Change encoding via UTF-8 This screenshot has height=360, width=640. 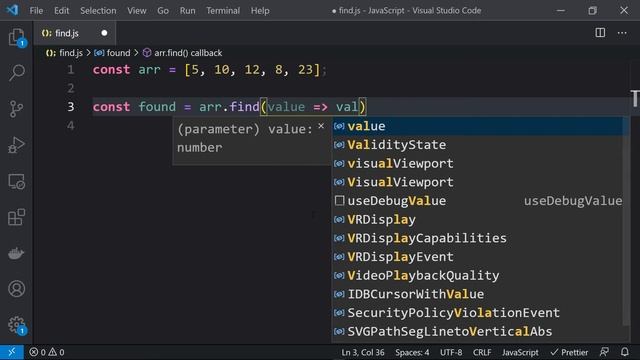(451, 352)
